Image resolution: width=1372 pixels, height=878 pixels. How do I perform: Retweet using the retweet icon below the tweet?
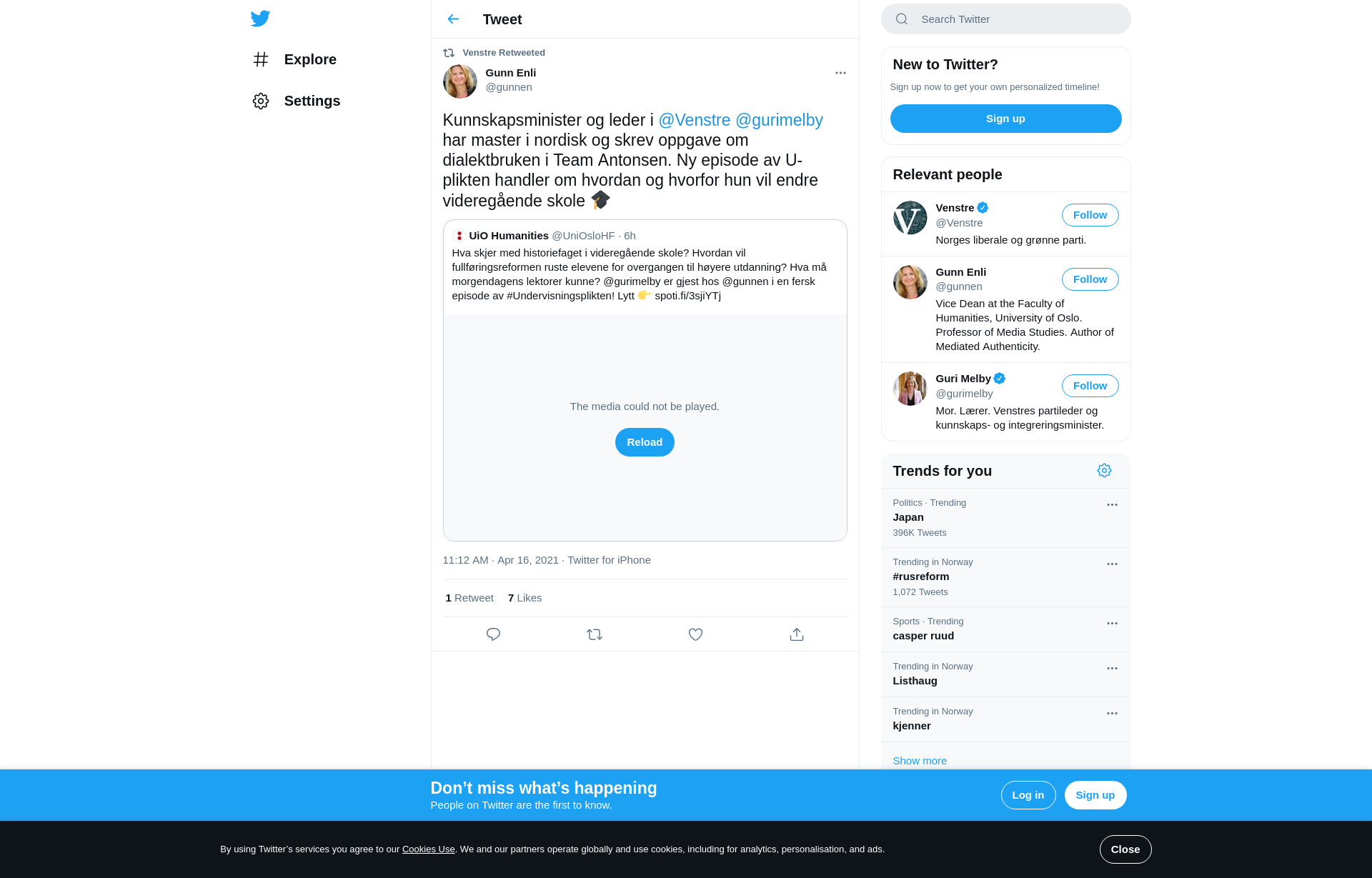pos(595,634)
